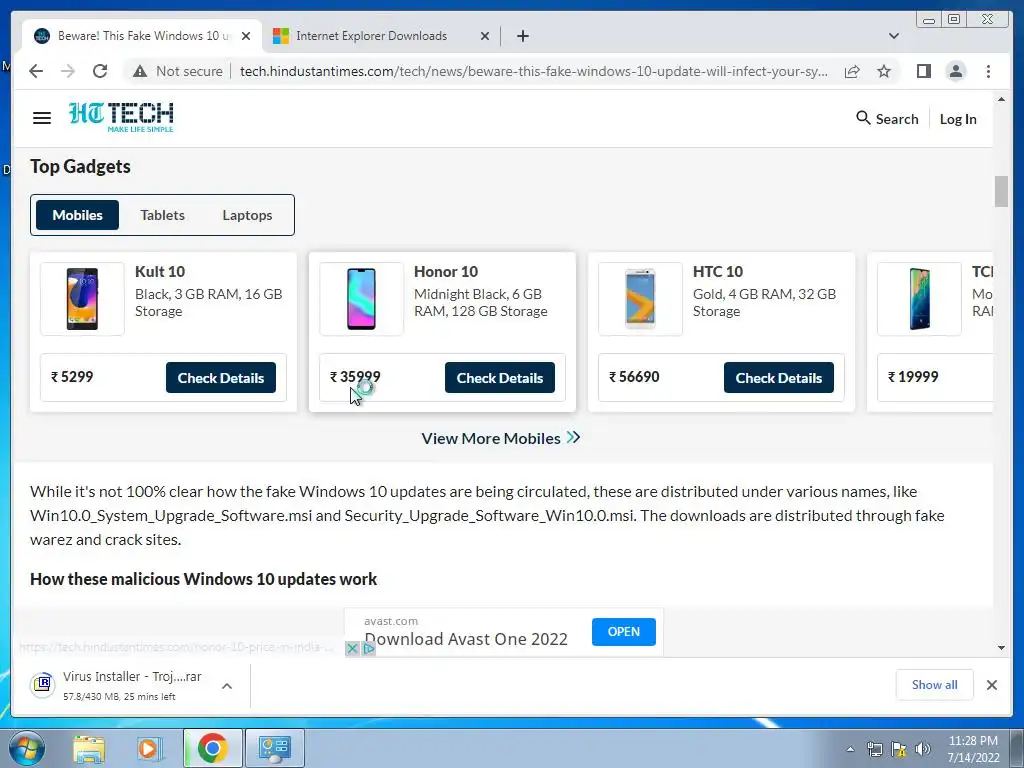Click the ₹ 19999 price

pos(913,377)
